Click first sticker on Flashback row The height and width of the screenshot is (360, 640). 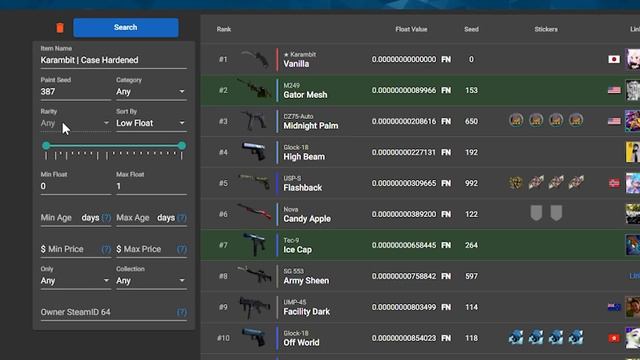coord(516,182)
